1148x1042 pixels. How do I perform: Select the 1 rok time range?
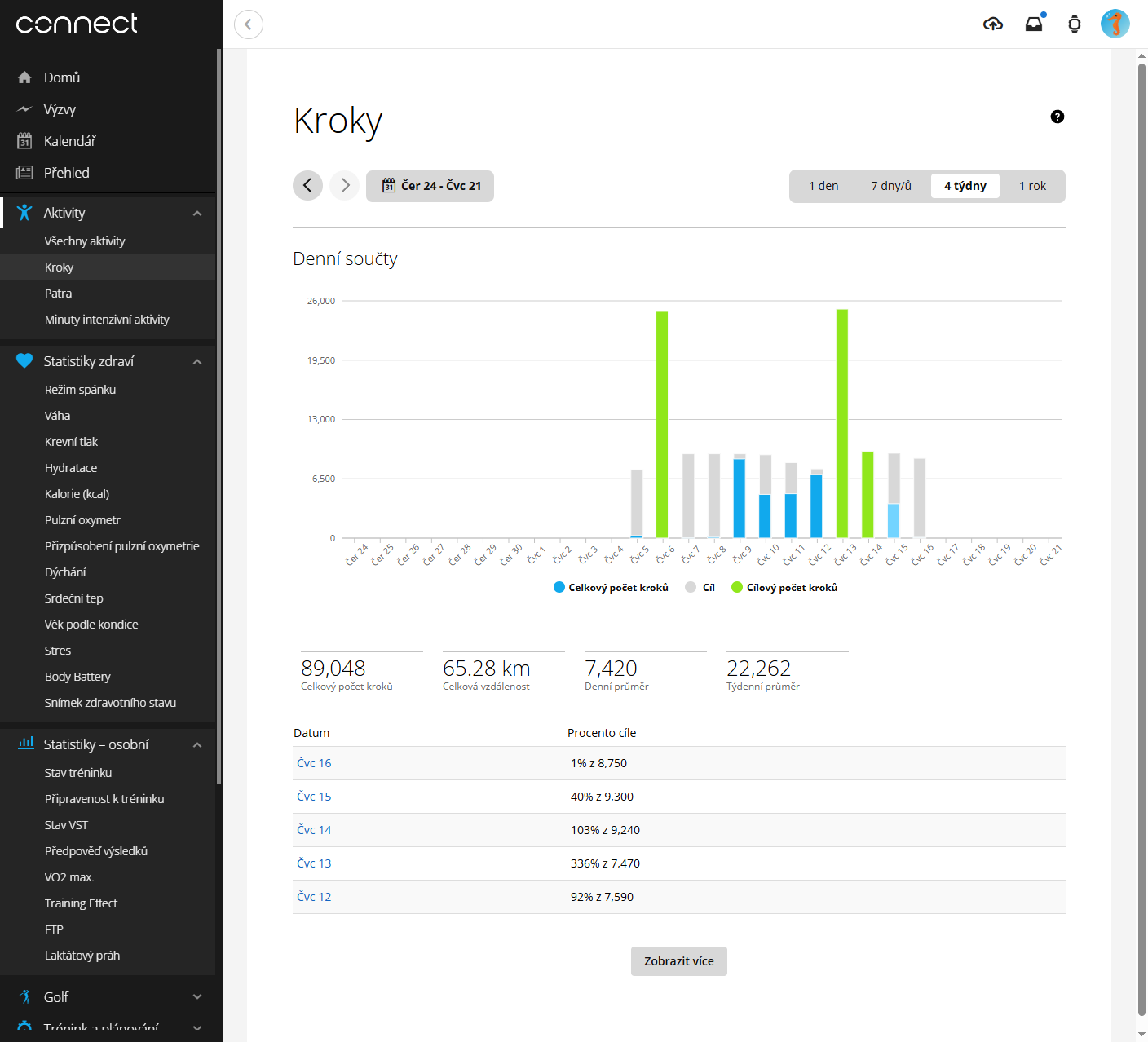pyautogui.click(x=1031, y=186)
